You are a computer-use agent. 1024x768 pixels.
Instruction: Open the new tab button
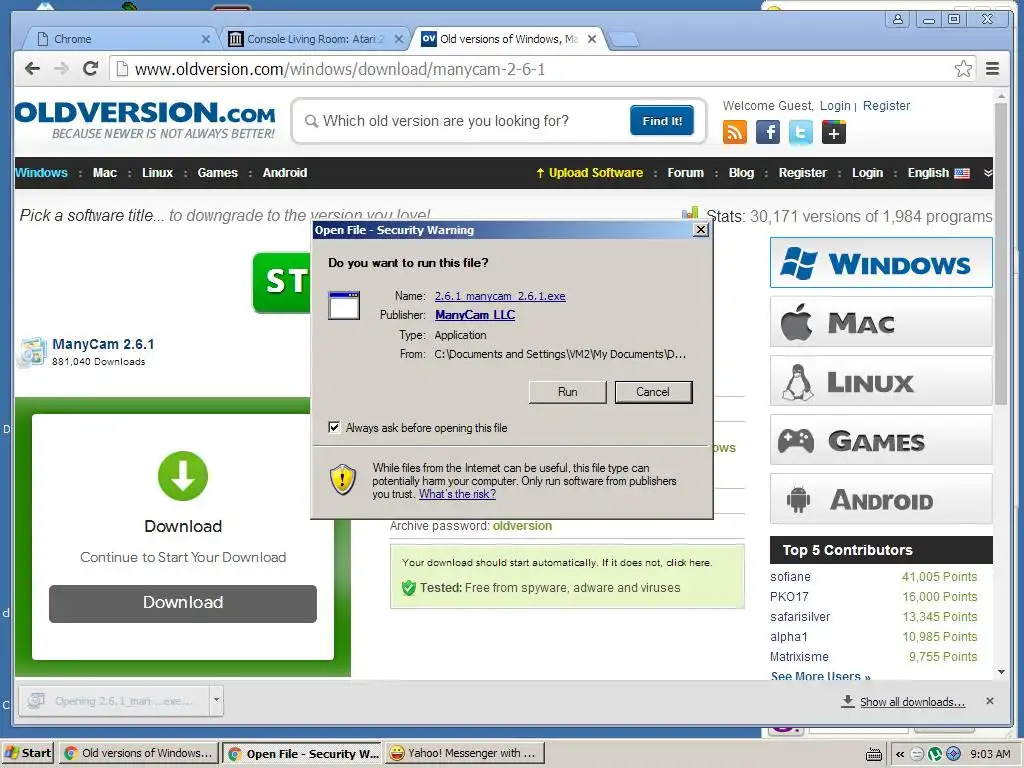[x=623, y=40]
